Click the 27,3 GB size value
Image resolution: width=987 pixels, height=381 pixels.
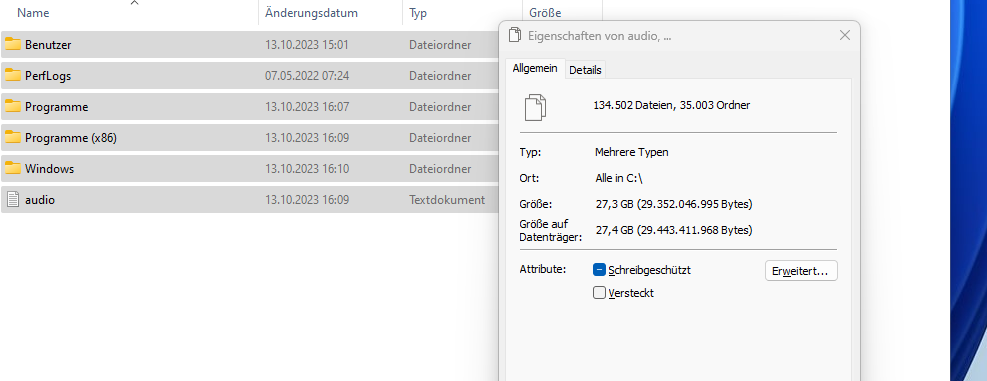coord(674,204)
